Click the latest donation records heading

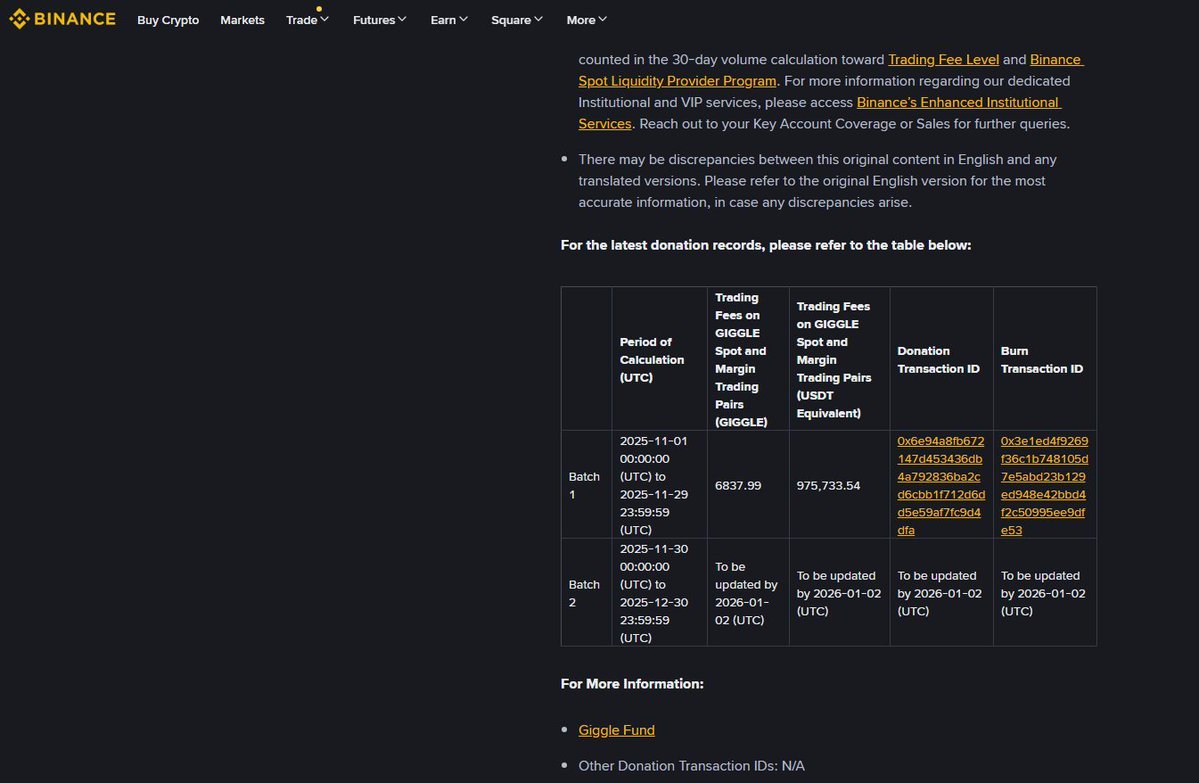tap(765, 245)
